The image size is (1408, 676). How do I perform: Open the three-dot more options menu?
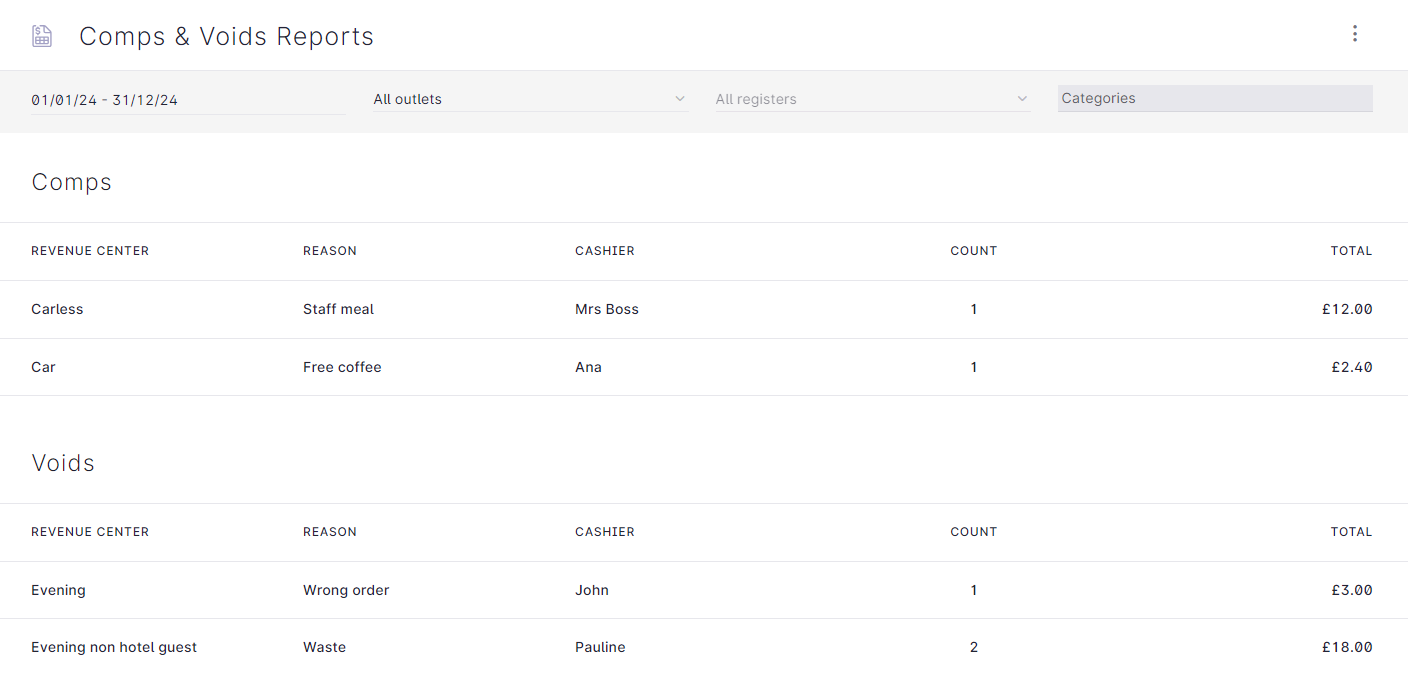pyautogui.click(x=1354, y=34)
